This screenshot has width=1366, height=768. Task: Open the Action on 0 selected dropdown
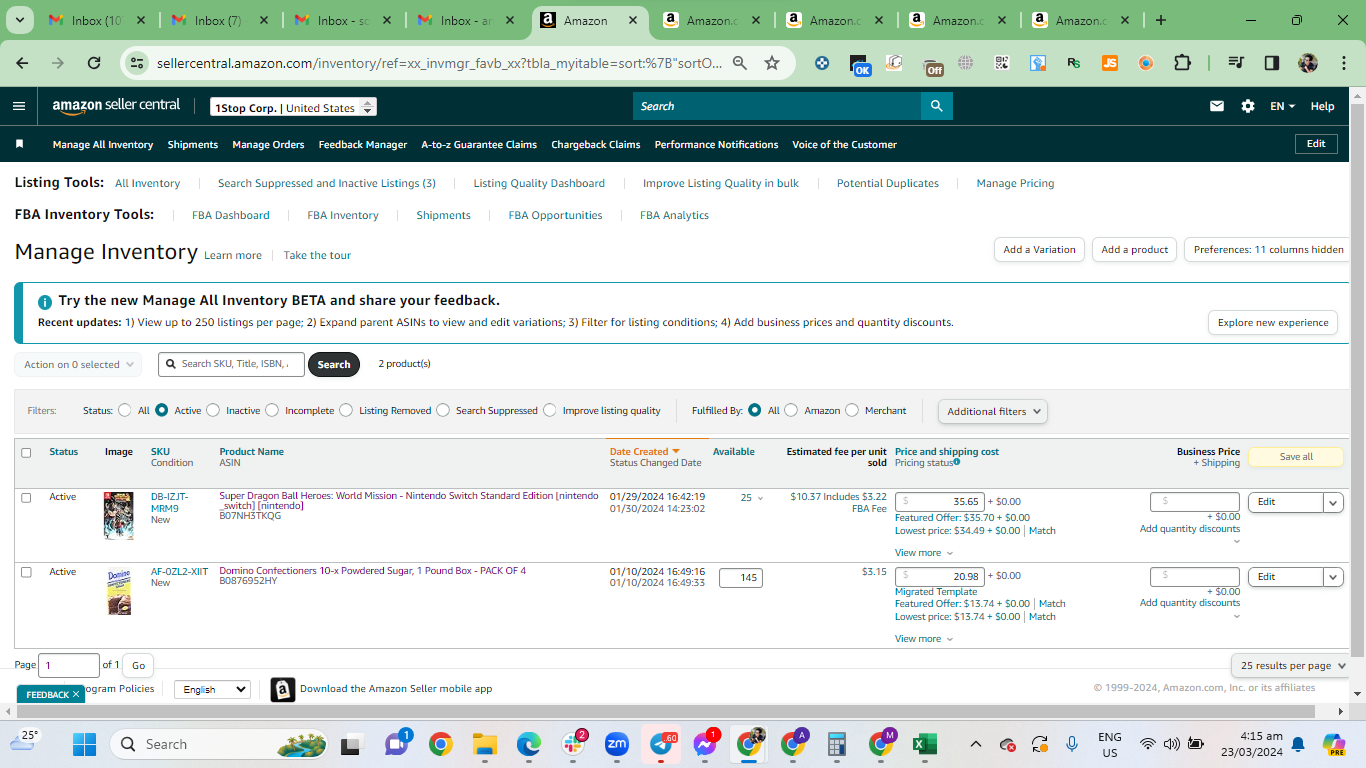coord(78,364)
